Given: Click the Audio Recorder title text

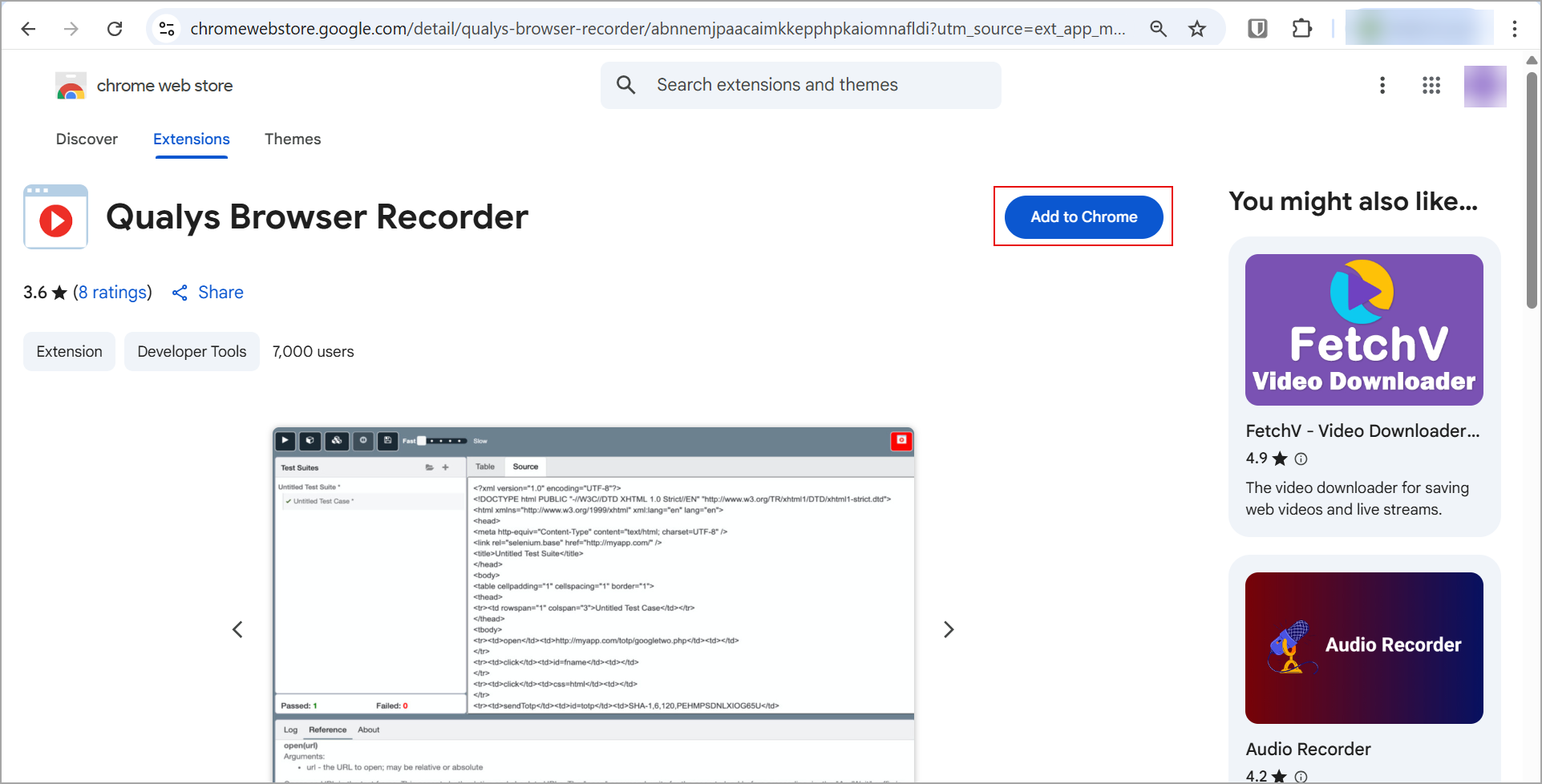Looking at the screenshot, I should (1308, 750).
